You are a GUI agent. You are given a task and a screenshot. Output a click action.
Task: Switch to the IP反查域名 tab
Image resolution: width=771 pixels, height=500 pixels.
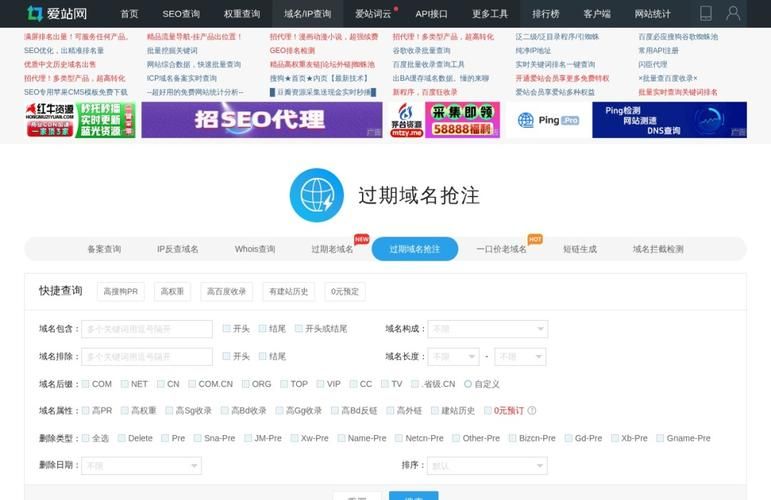(x=178, y=249)
